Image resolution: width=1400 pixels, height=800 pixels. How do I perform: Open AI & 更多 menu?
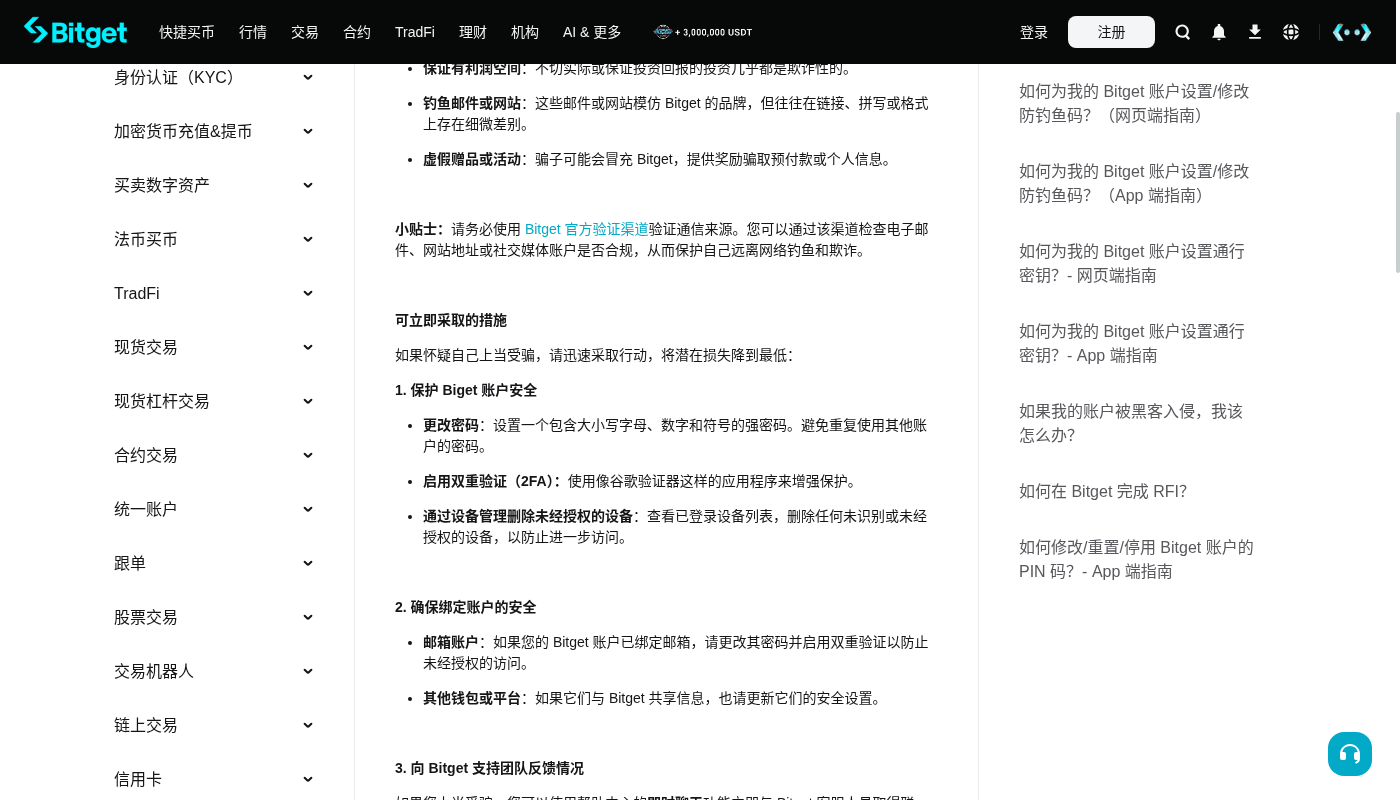pyautogui.click(x=592, y=32)
